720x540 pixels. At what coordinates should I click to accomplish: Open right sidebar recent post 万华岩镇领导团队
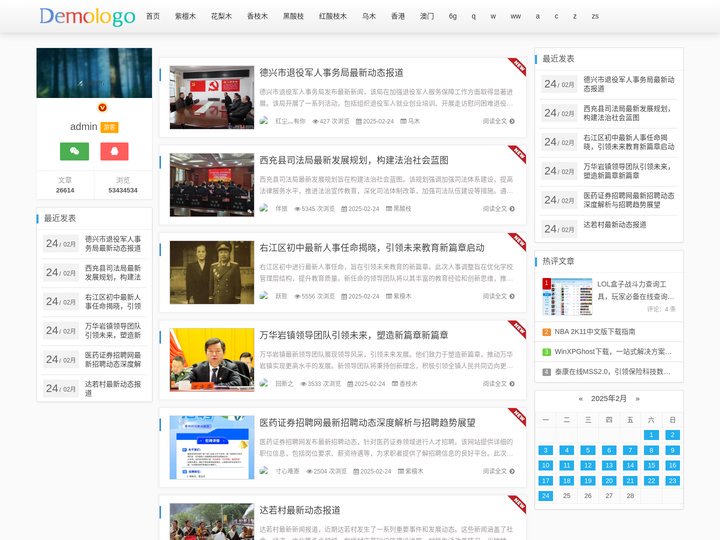tap(627, 171)
